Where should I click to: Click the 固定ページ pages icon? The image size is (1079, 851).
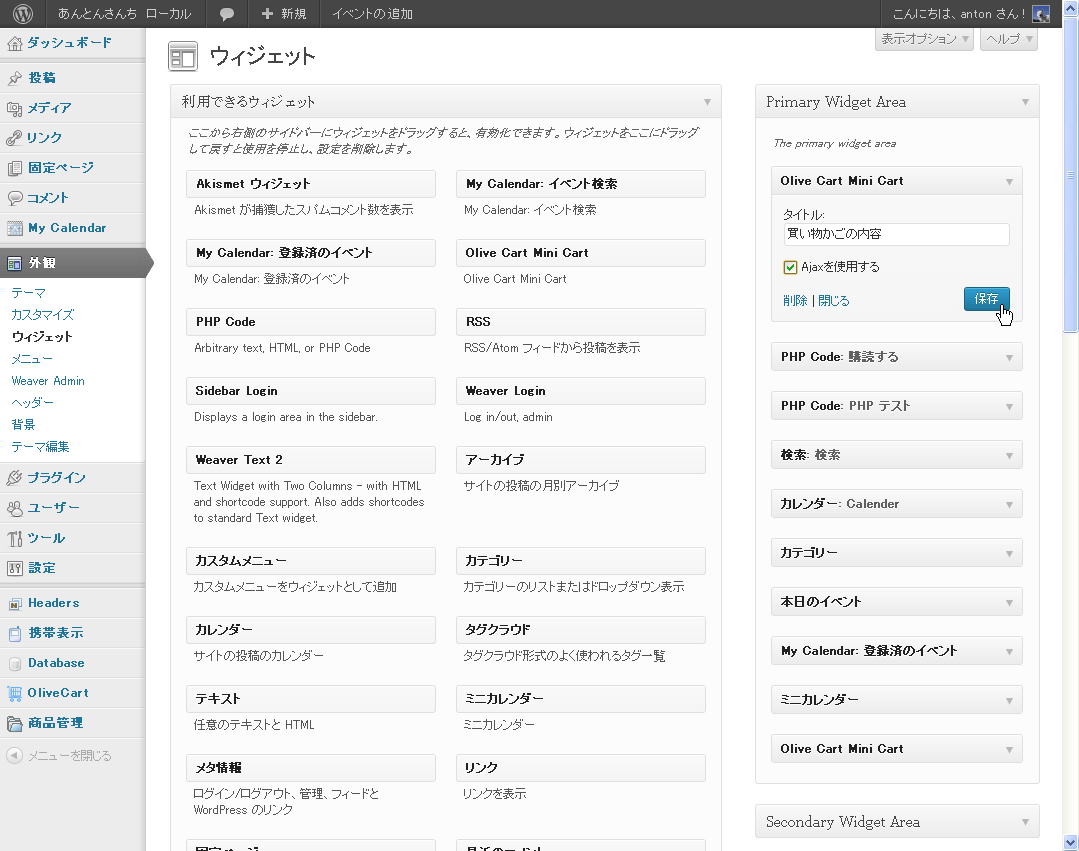14,168
